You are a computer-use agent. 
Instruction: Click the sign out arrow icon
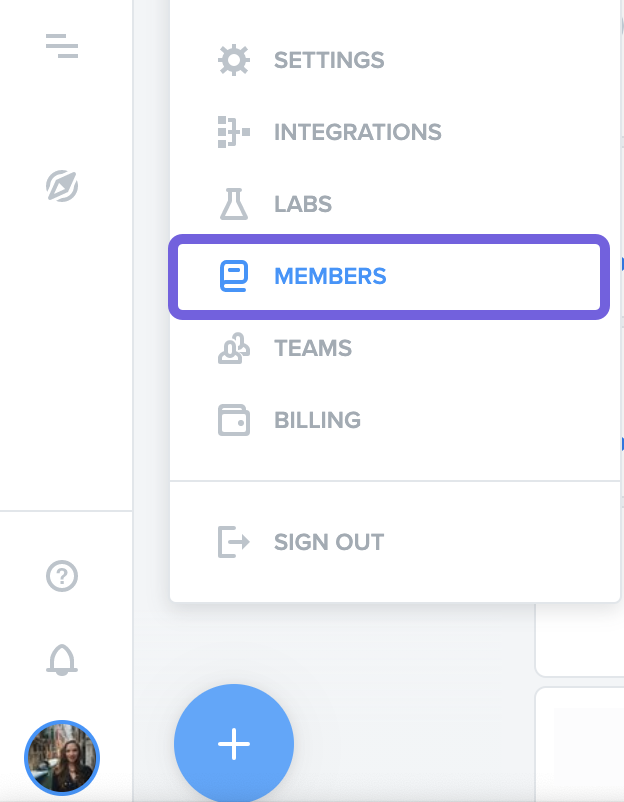234,542
